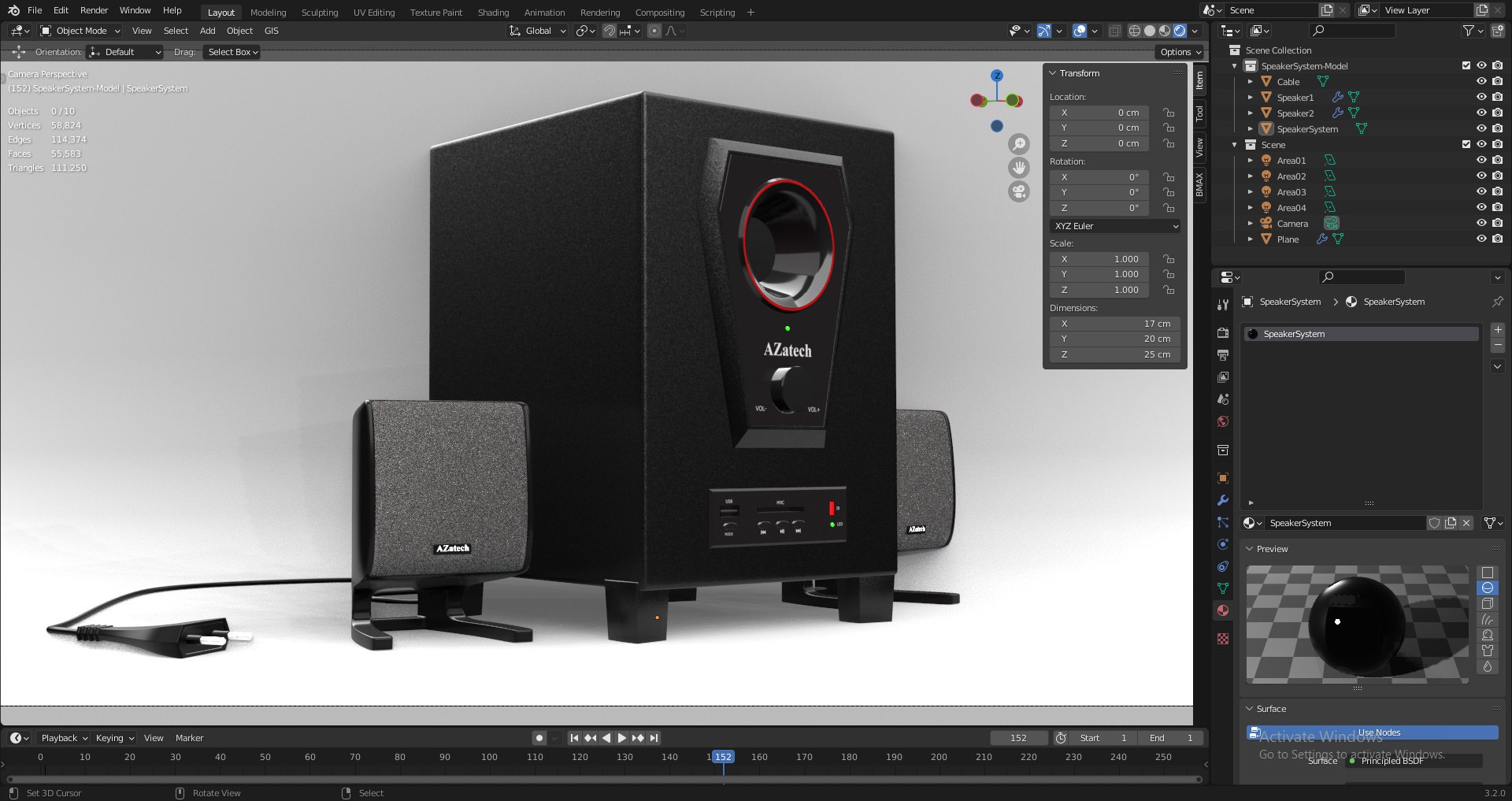This screenshot has width=1512, height=801.
Task: Collapse the Transform panel
Action: (x=1052, y=73)
